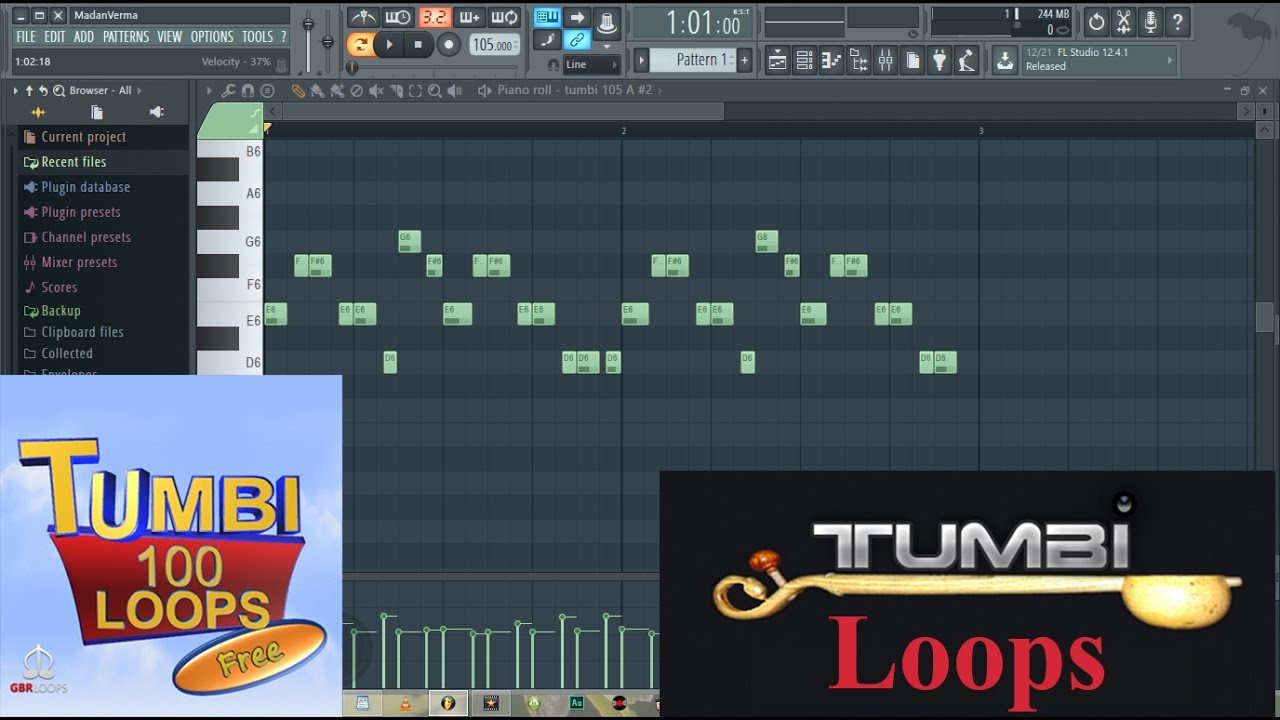The height and width of the screenshot is (720, 1280).
Task: Open the Pattern 1 selector
Action: tap(693, 60)
